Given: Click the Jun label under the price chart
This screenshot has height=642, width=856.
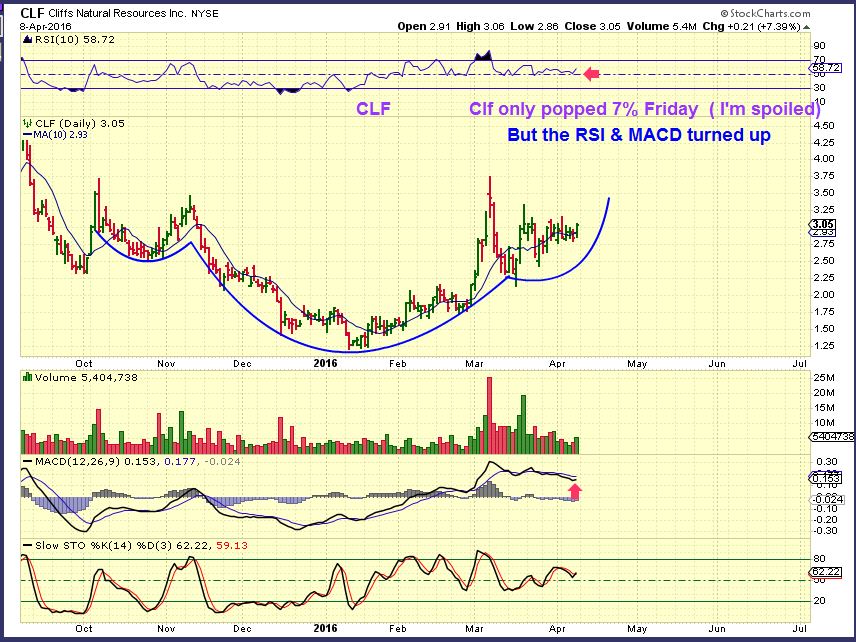Looking at the screenshot, I should point(717,364).
